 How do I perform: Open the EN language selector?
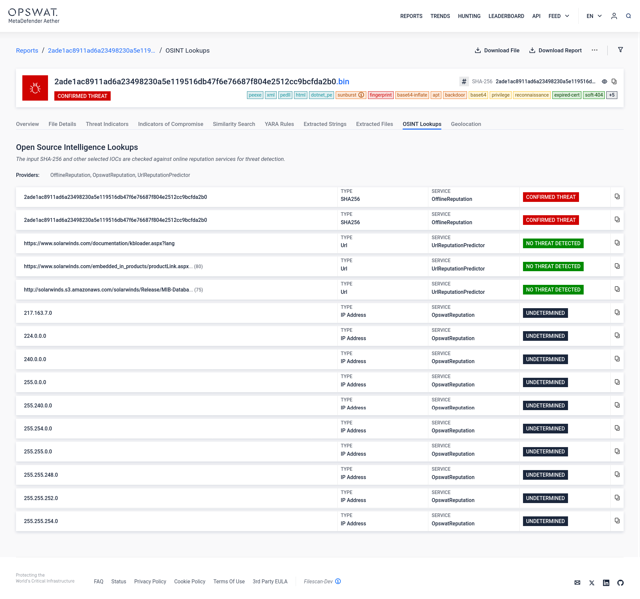[x=593, y=16]
